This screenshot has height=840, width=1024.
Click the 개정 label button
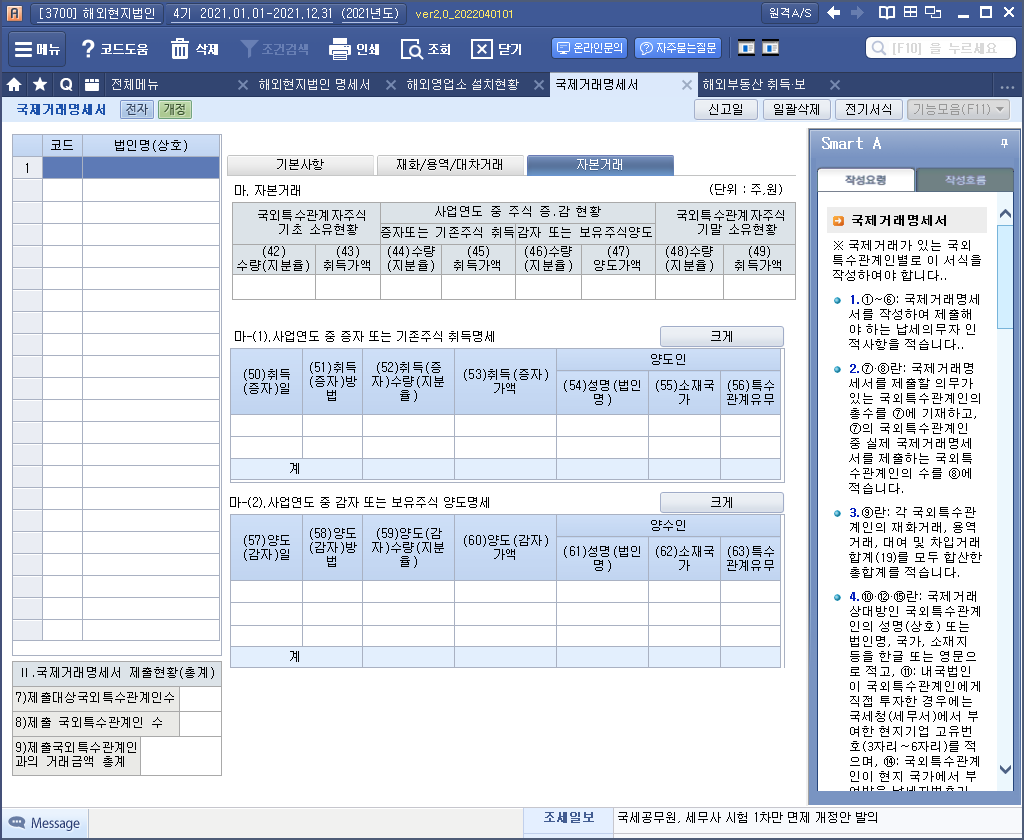click(174, 109)
